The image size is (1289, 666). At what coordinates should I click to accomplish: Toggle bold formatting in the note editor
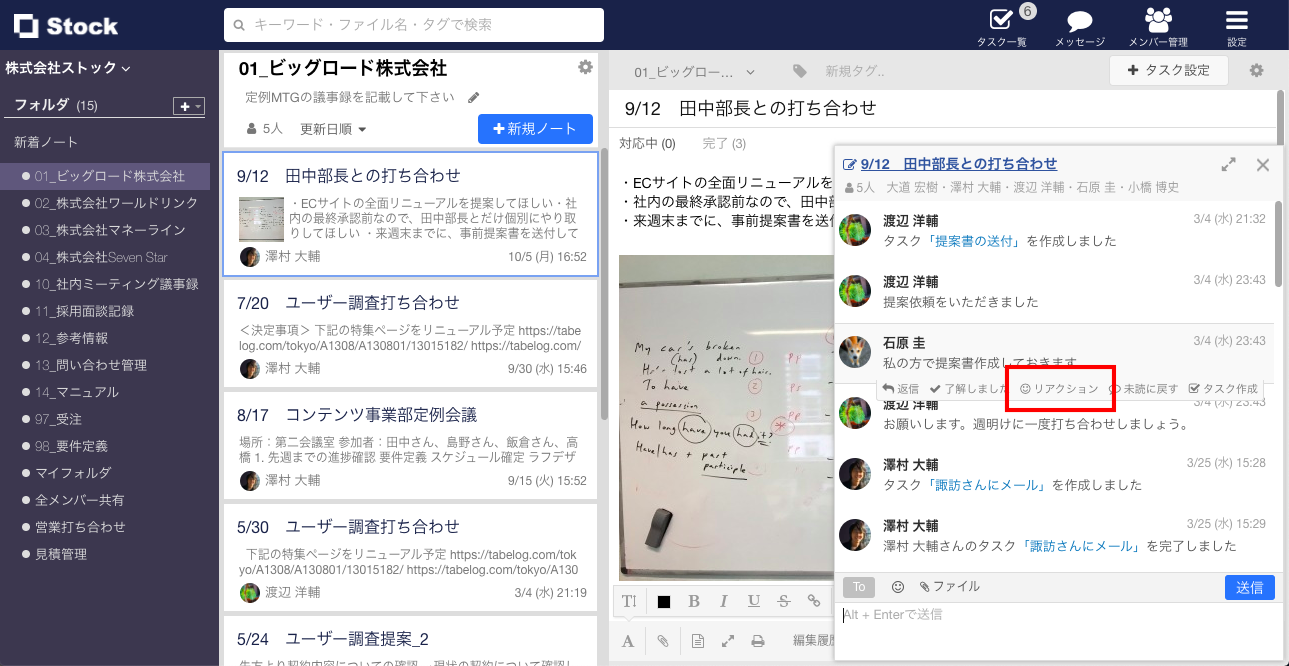point(693,601)
